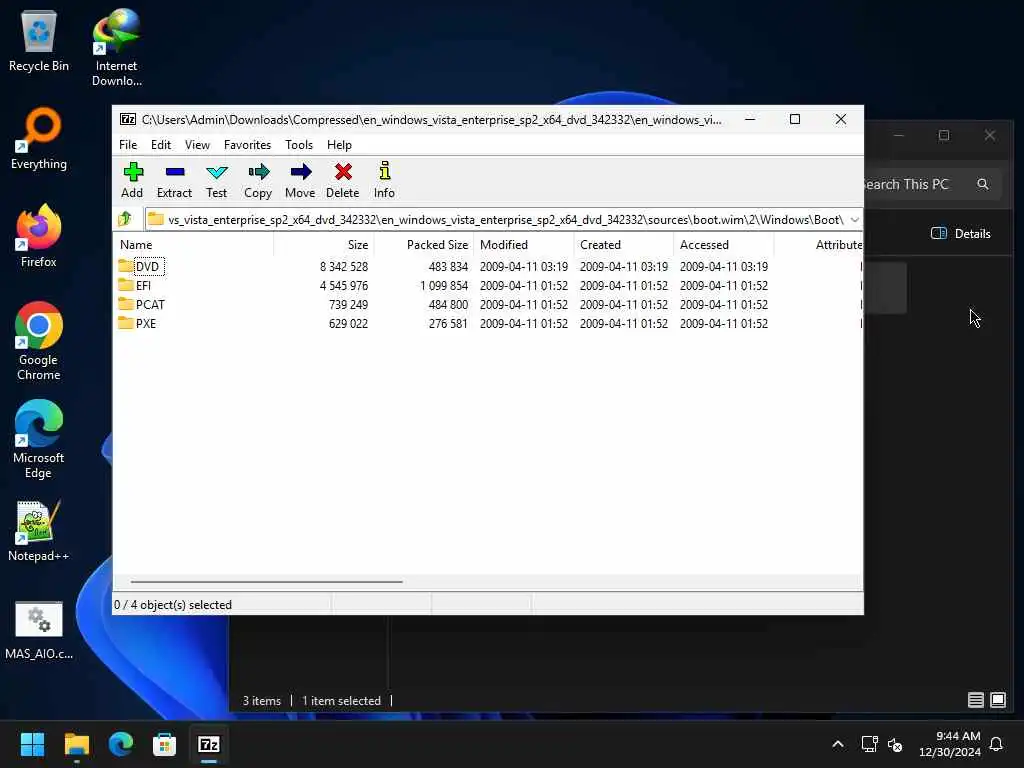Run the Test archive tool
Viewport: 1024px width, 768px height.
[216, 180]
